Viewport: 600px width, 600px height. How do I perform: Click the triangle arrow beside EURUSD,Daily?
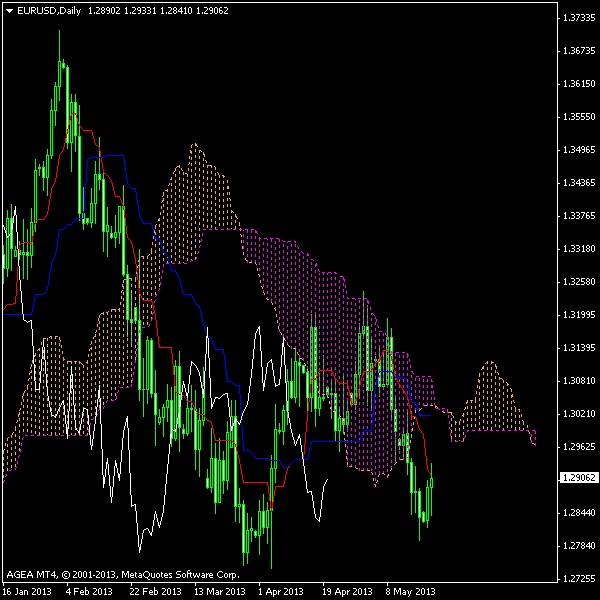(9, 10)
